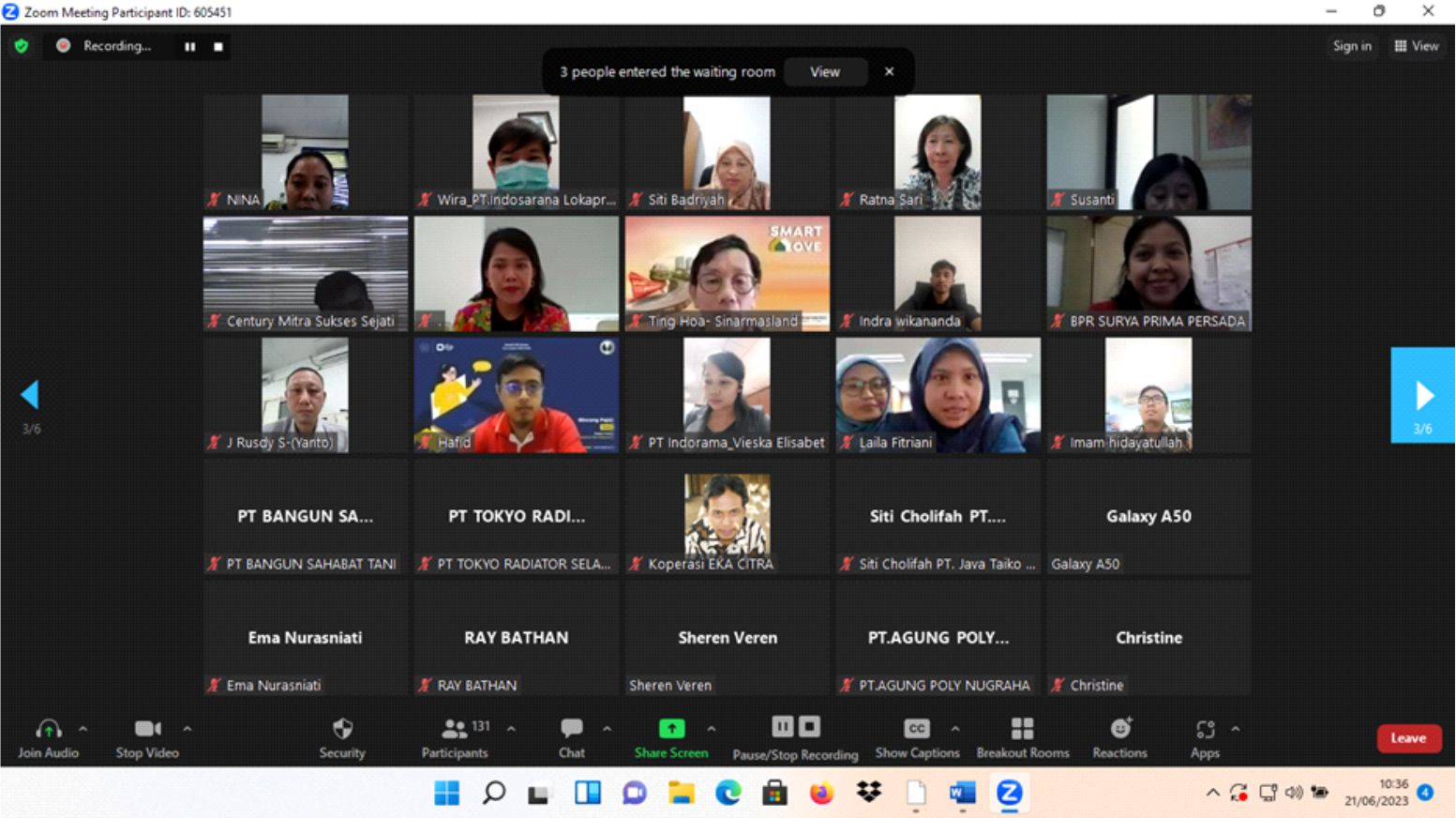Open Word from the Windows taskbar
The image size is (1456, 818).
[962, 794]
